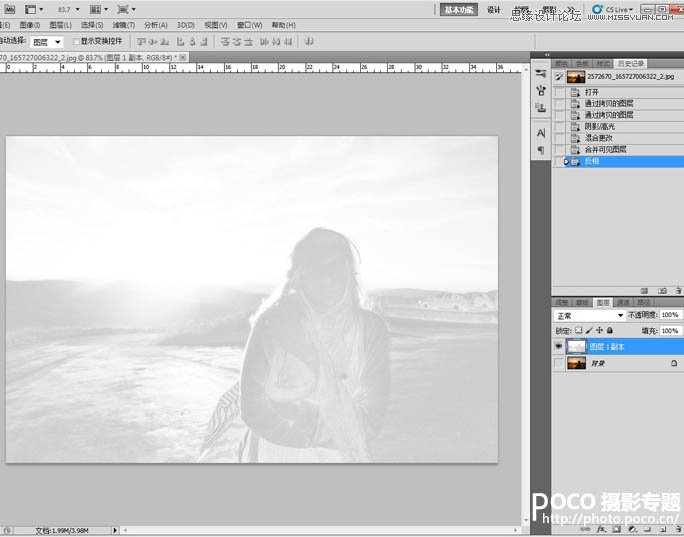
Task: Switch to the 历史记录 tab
Action: 631,63
